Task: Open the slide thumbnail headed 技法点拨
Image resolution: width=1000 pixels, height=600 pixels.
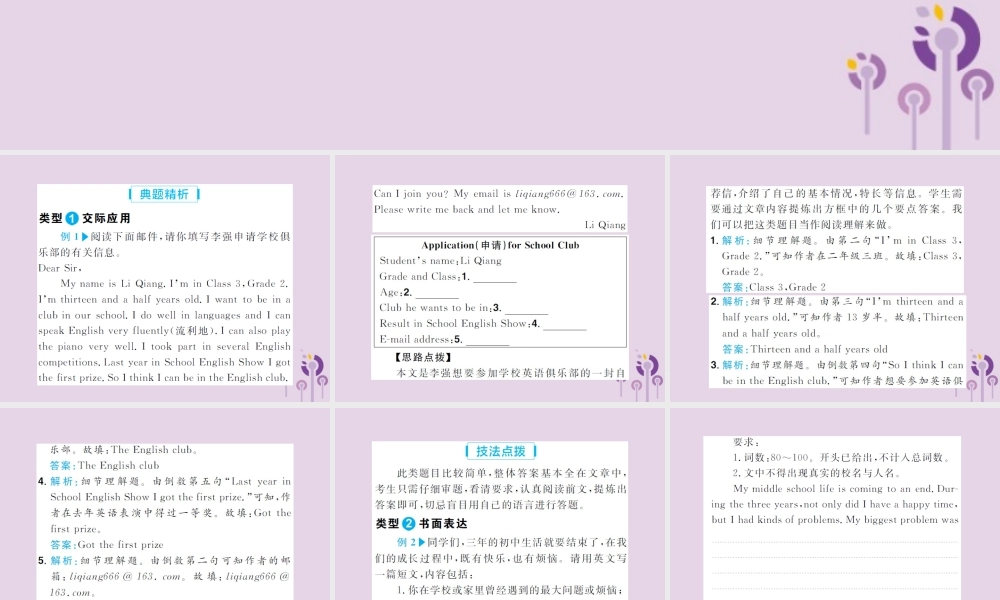Action: click(500, 504)
